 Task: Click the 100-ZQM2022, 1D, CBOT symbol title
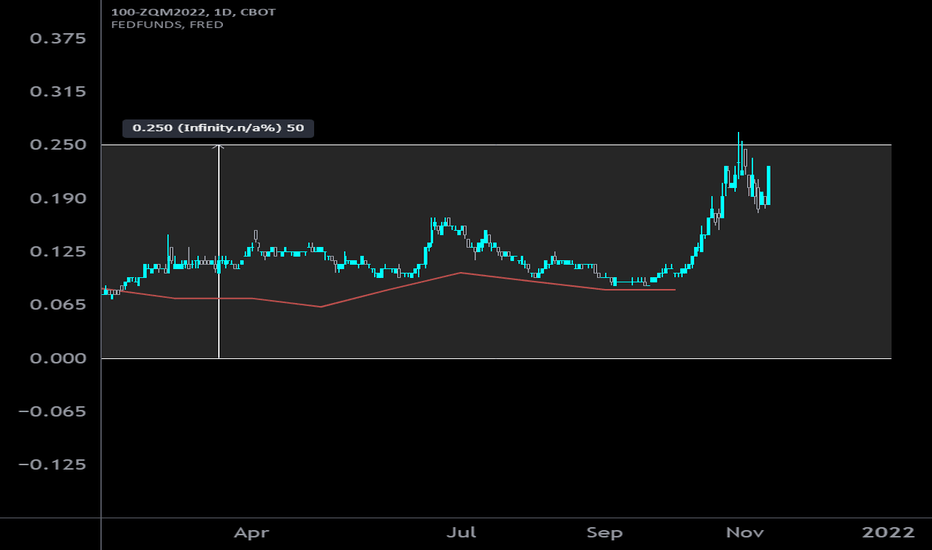193,12
